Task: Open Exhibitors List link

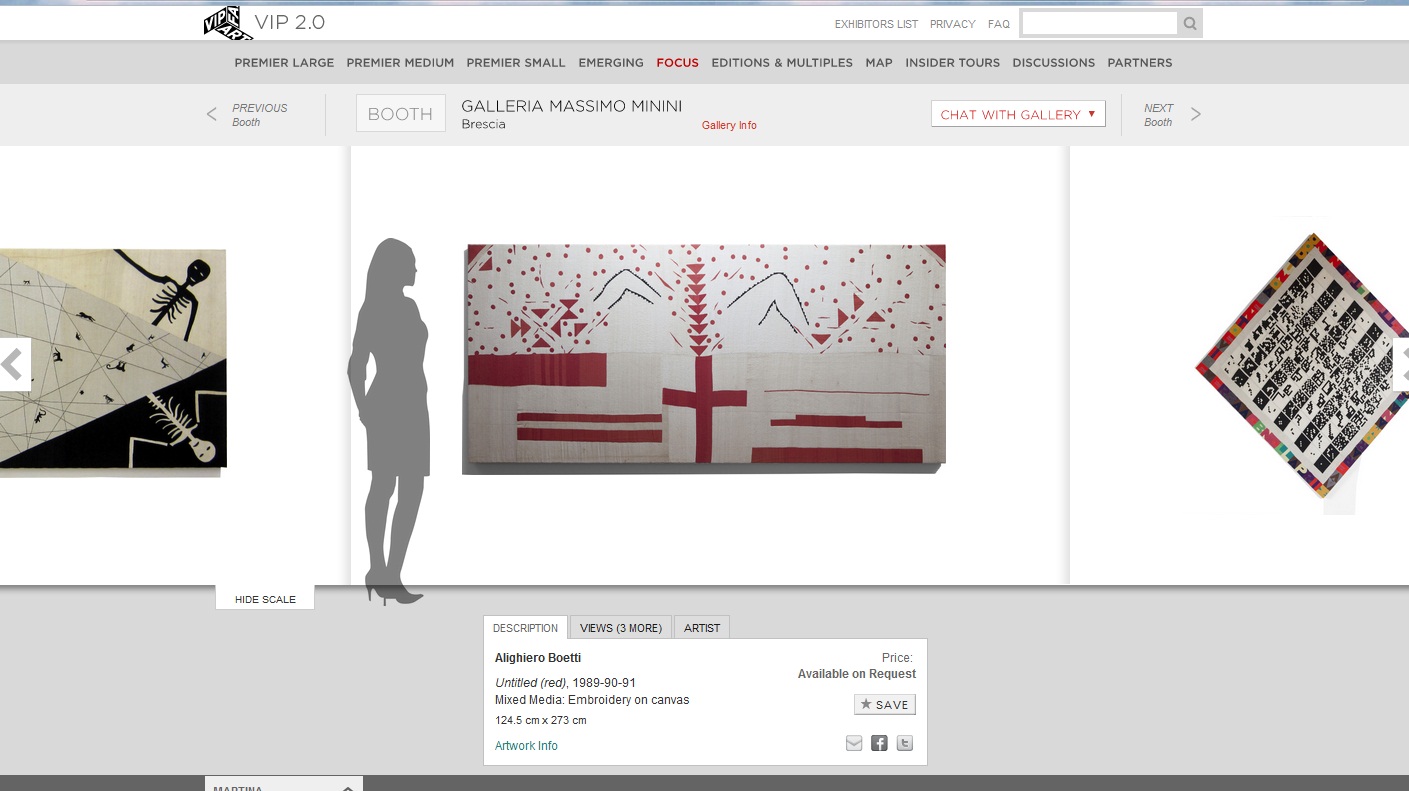Action: [x=876, y=24]
